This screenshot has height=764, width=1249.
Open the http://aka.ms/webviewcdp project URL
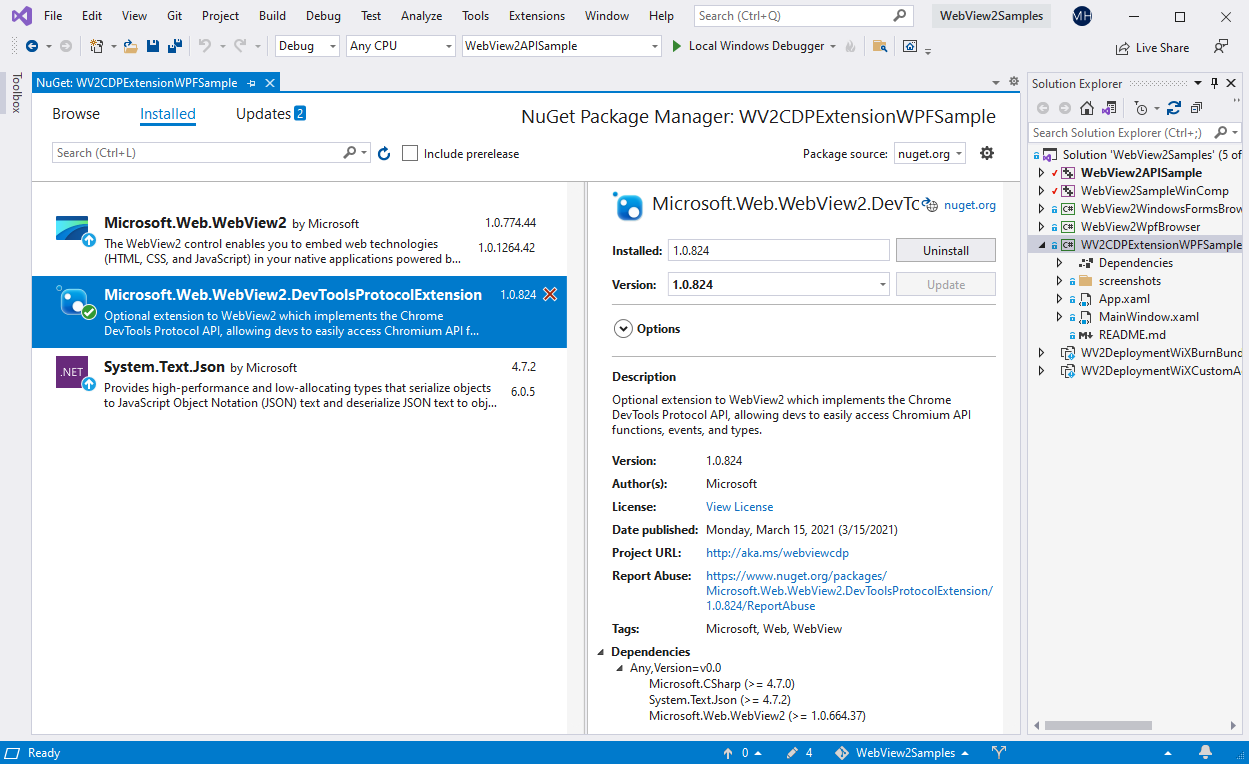coord(777,552)
